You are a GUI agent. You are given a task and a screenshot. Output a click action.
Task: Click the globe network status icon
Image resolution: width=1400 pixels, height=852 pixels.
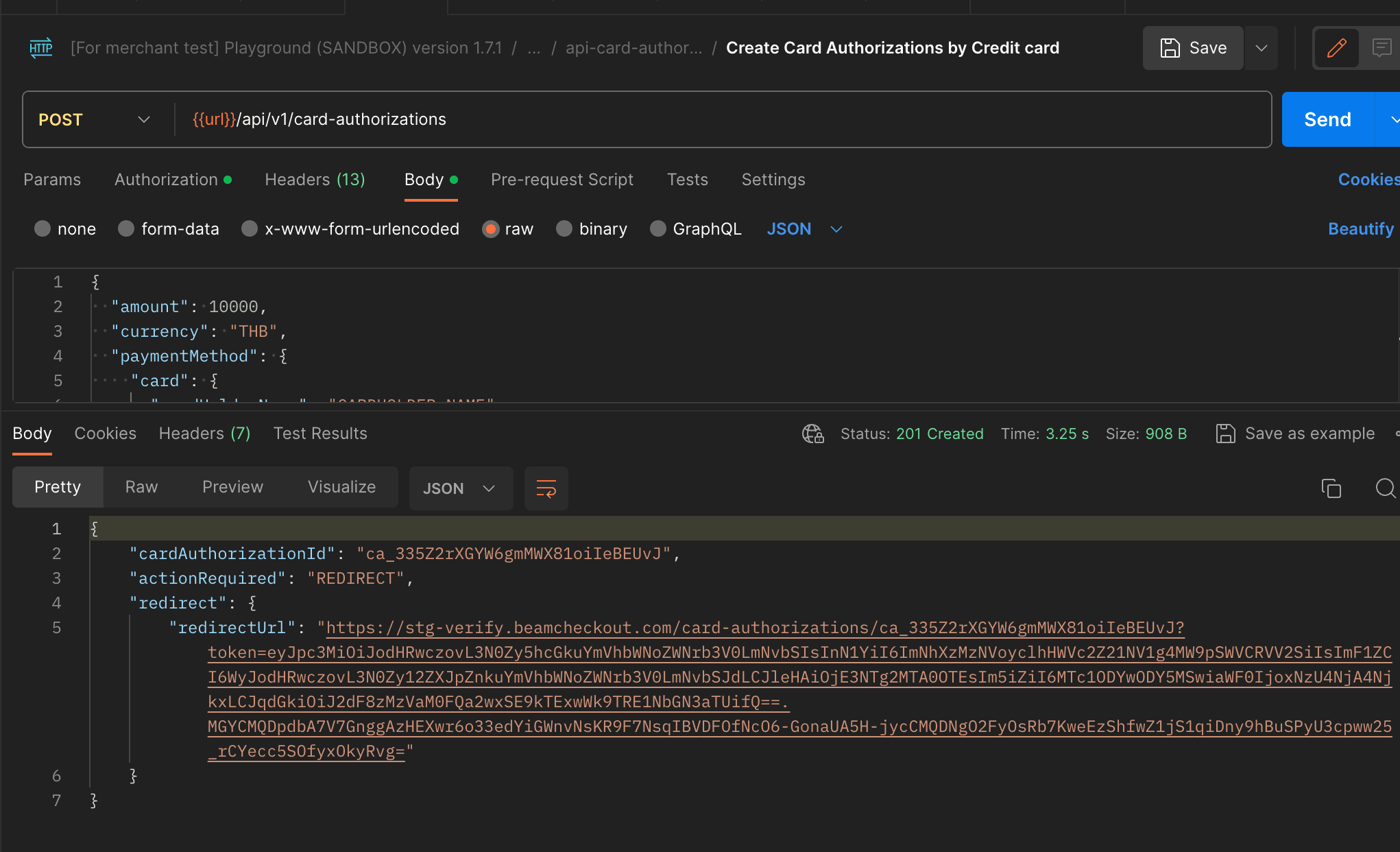coord(812,434)
